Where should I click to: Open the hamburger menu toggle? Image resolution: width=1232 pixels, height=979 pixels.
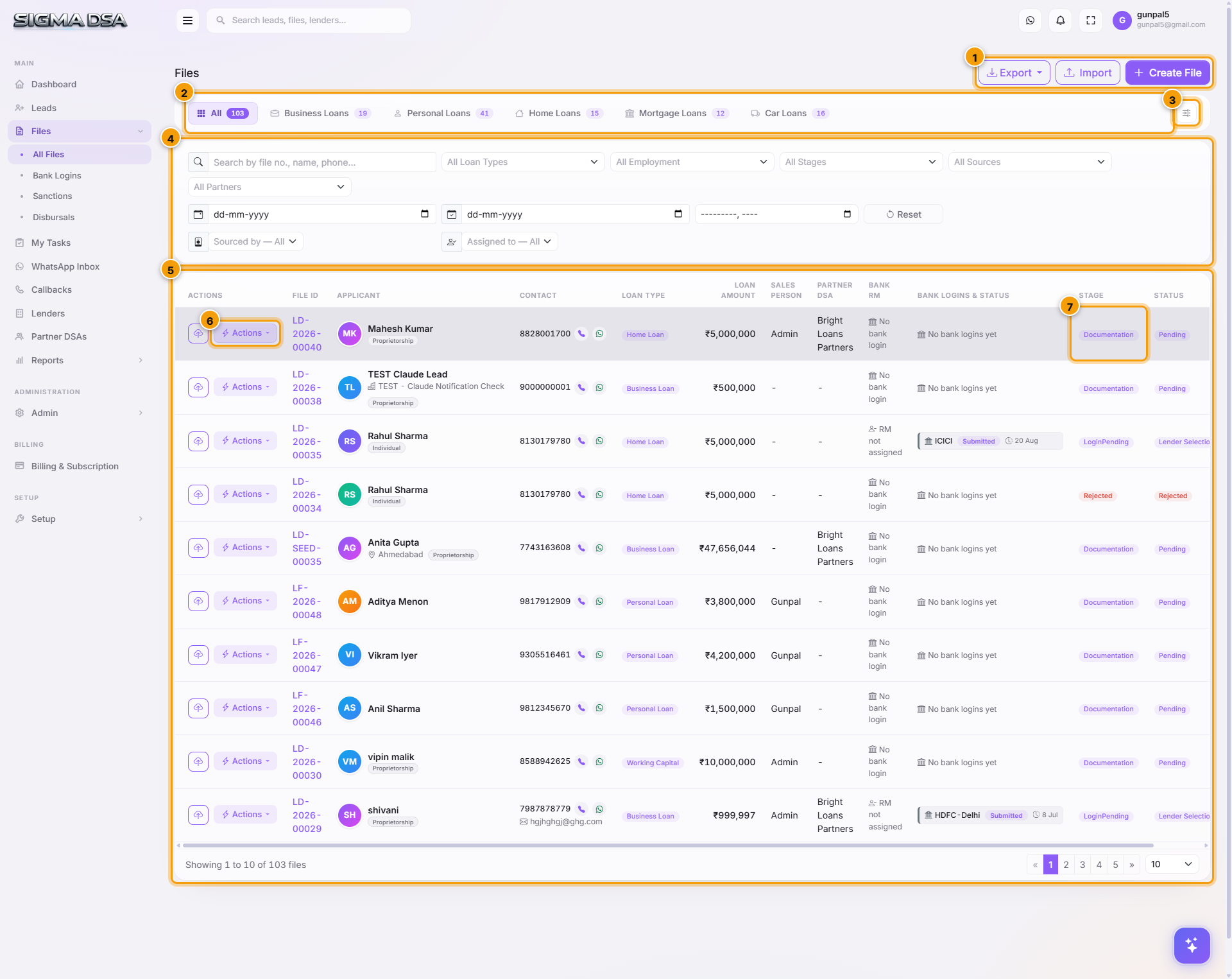[x=187, y=21]
